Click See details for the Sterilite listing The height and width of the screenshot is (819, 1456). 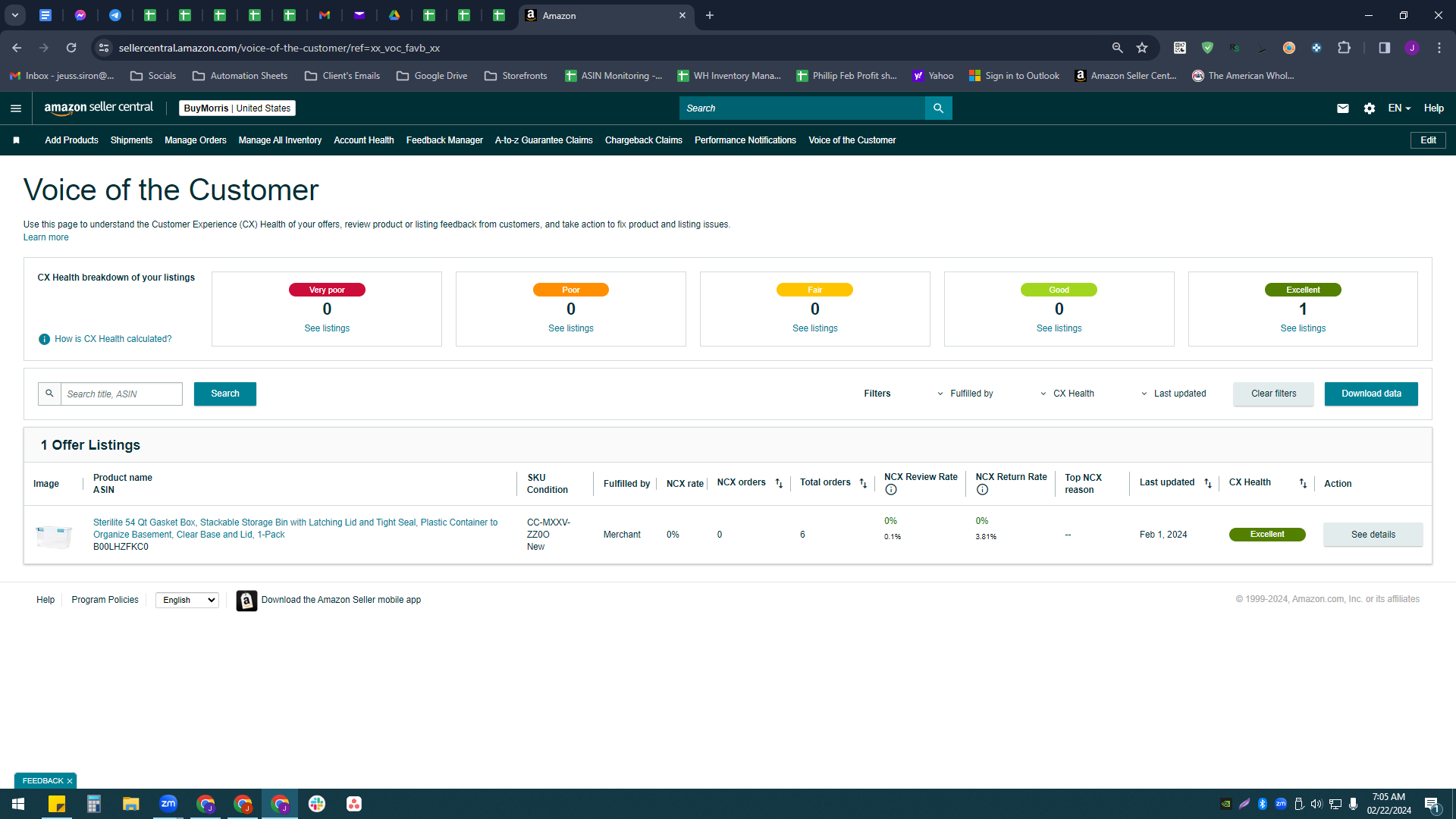pos(1373,535)
